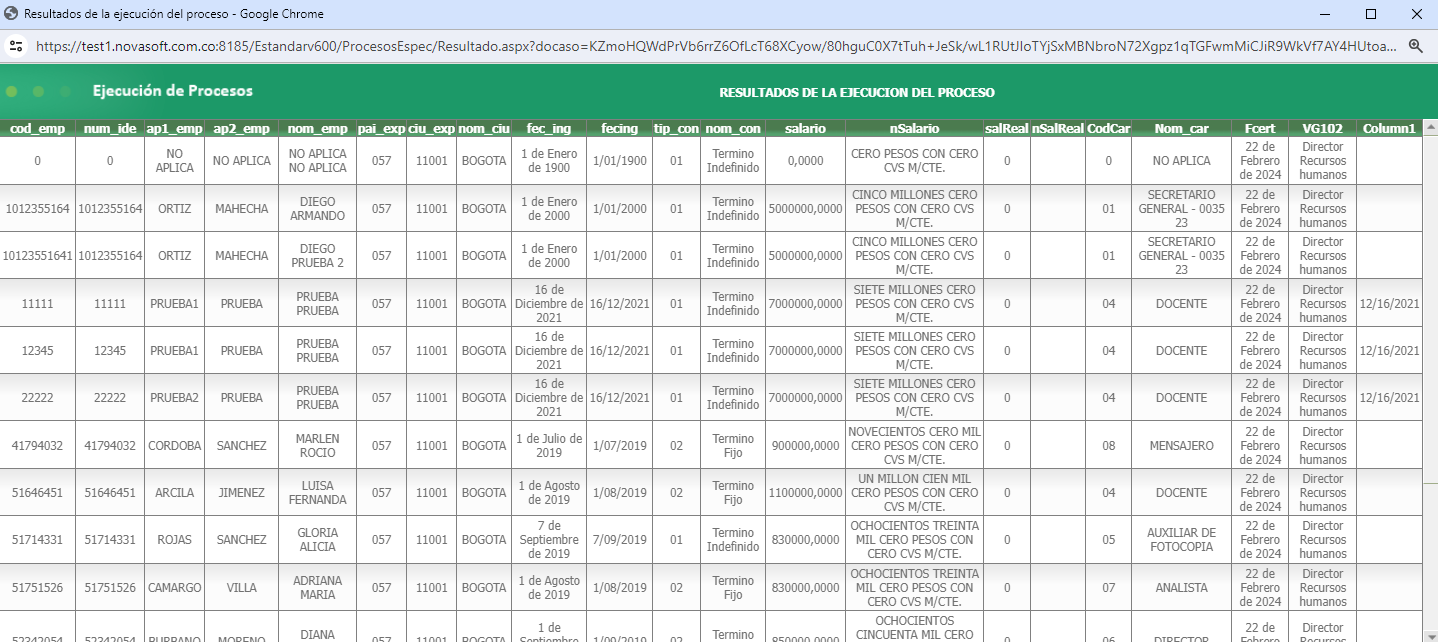
Task: Click the name cell 'DIEGO PRUEBA 2'
Action: 318,256
